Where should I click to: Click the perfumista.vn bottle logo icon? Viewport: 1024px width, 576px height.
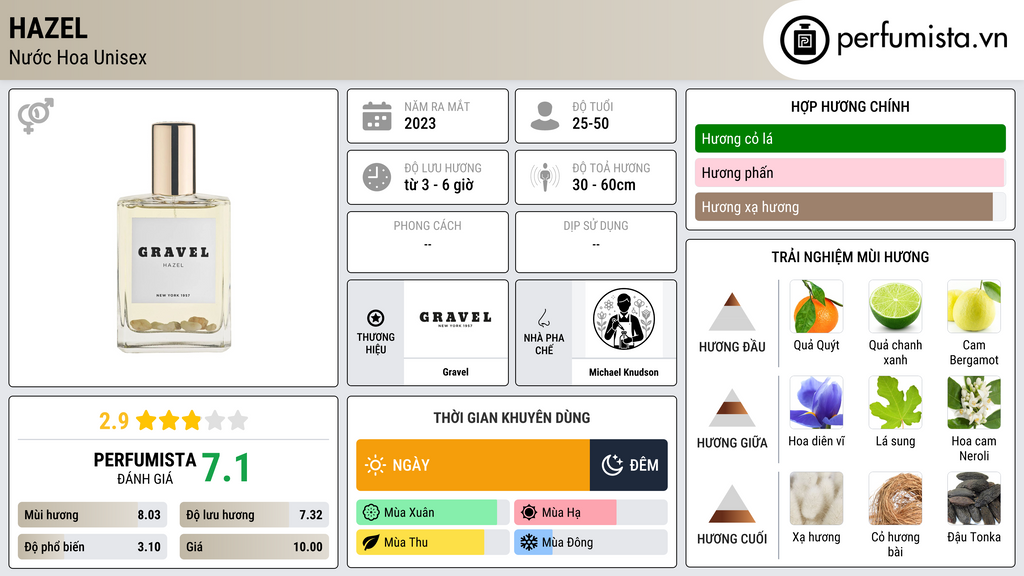click(804, 40)
